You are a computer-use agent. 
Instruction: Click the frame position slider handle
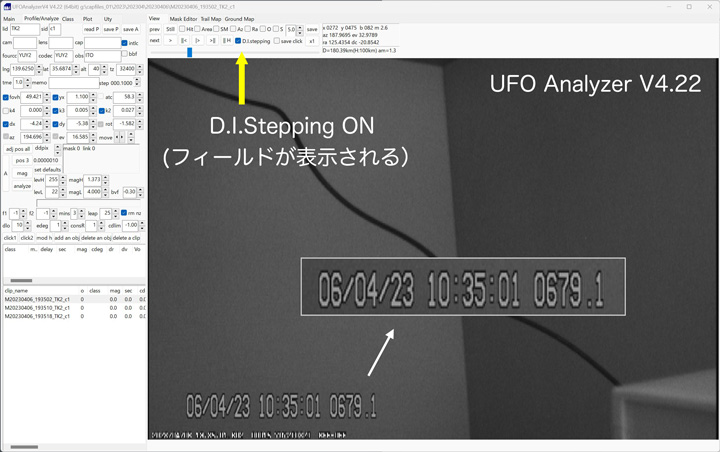[x=189, y=52]
